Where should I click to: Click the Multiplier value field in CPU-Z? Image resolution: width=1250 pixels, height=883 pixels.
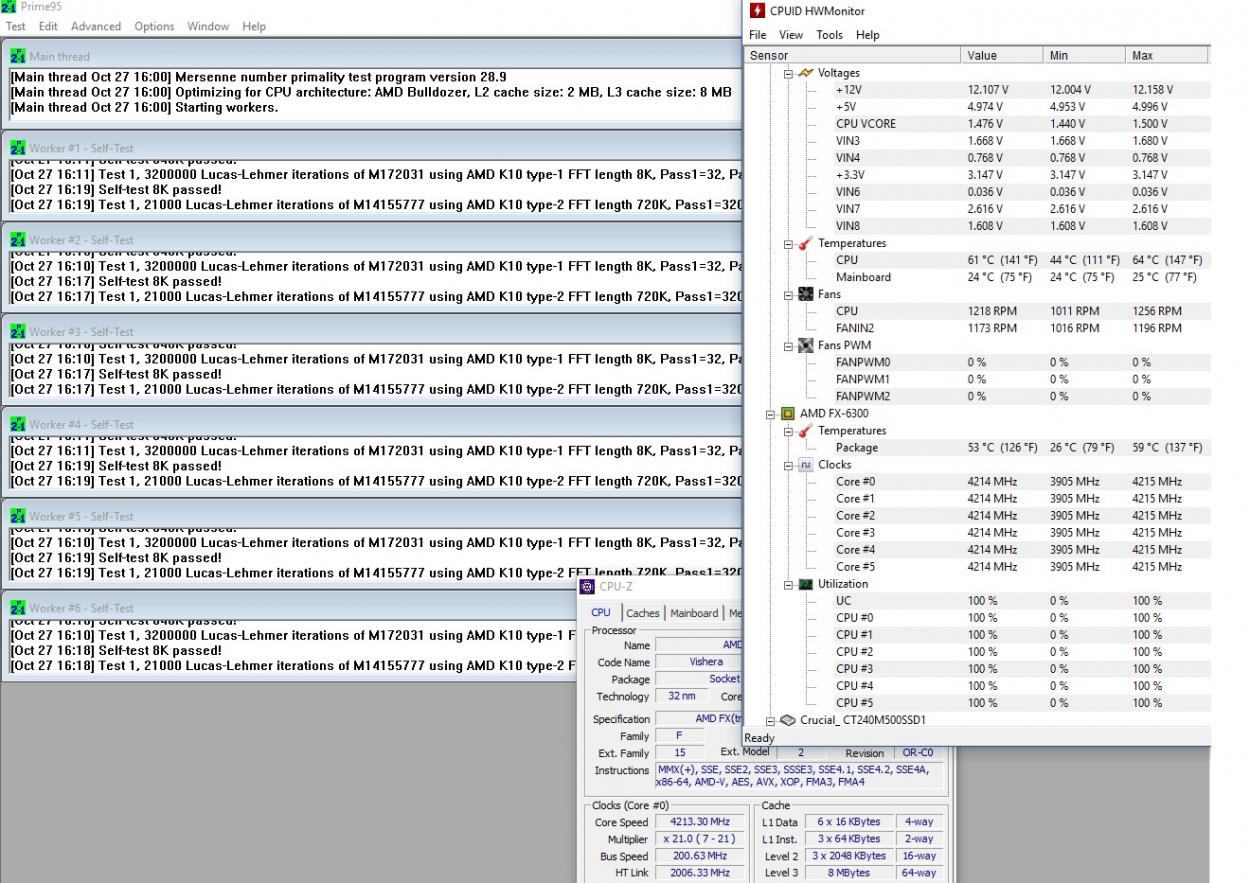[700, 839]
